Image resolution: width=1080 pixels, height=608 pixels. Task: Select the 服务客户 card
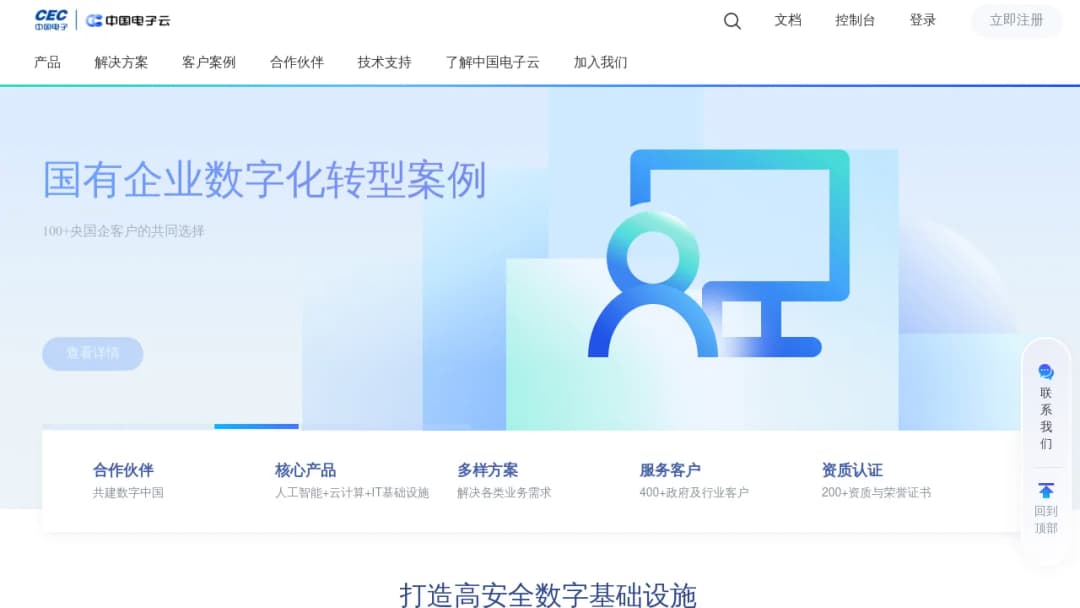click(694, 480)
